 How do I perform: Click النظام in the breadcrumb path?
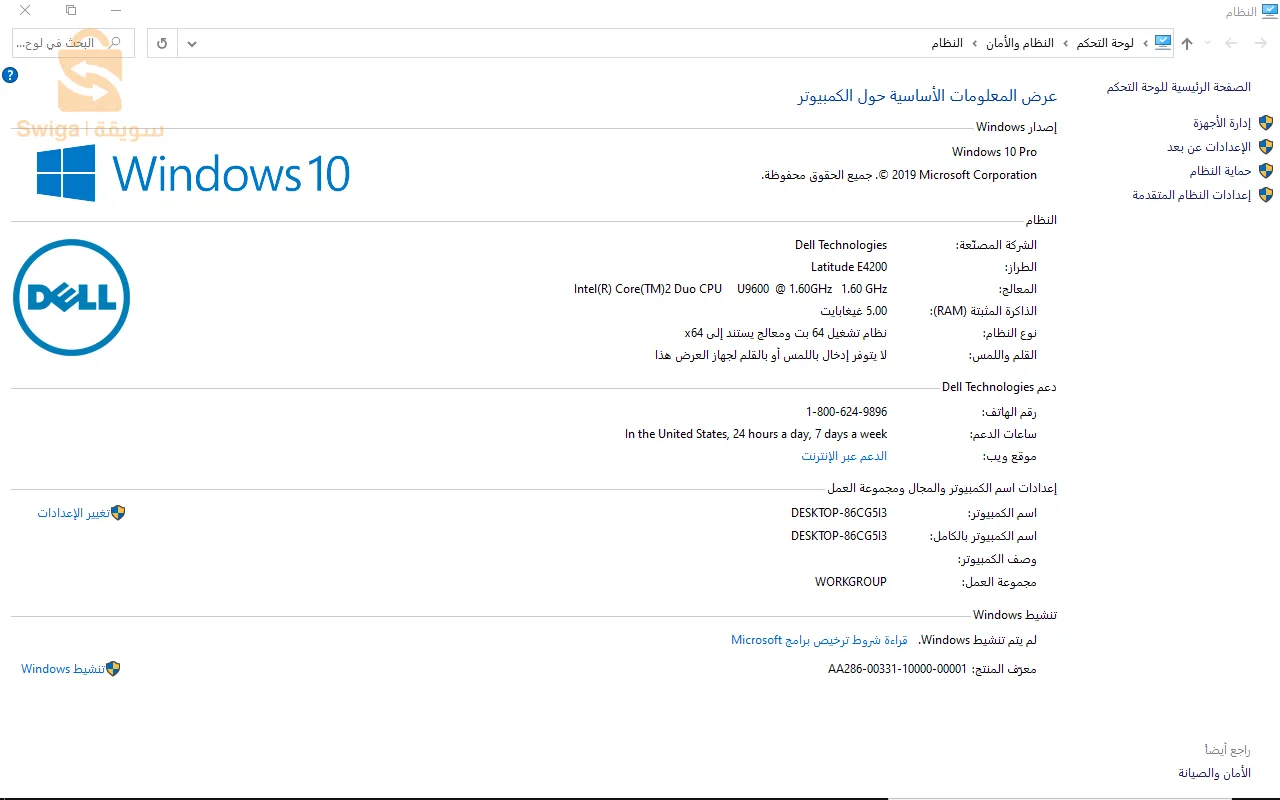point(947,43)
